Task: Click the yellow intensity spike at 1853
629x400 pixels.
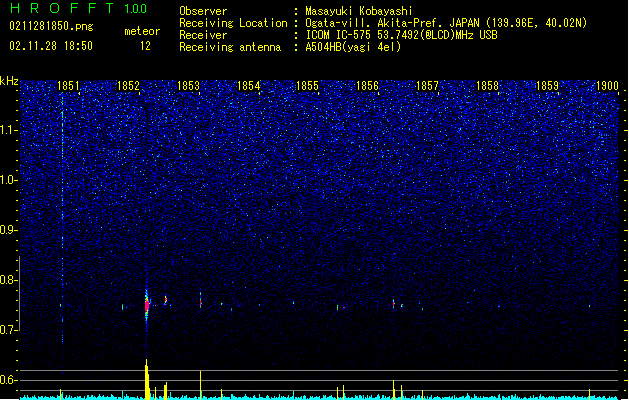Action: [201, 384]
